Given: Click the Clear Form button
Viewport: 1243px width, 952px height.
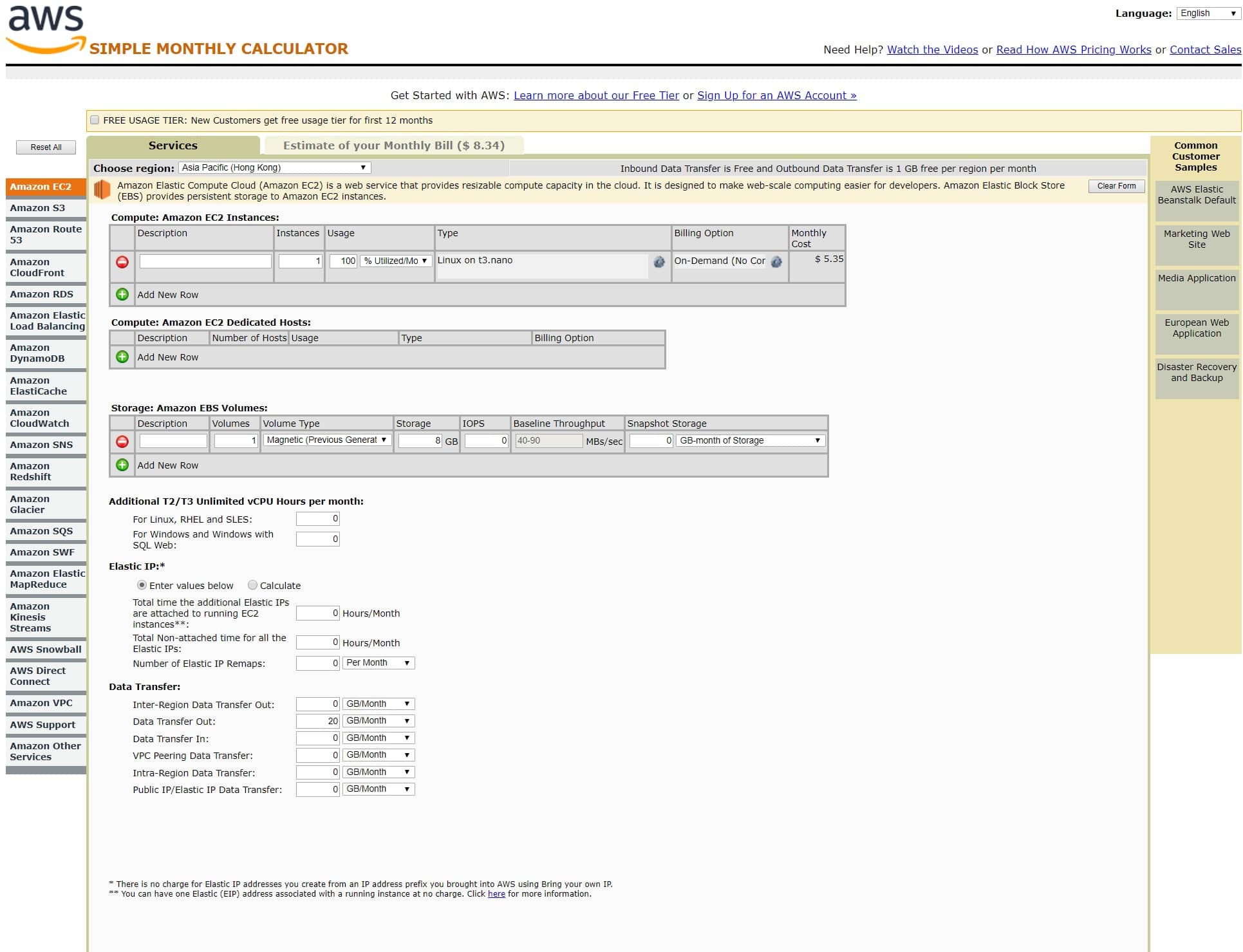Looking at the screenshot, I should [1116, 186].
